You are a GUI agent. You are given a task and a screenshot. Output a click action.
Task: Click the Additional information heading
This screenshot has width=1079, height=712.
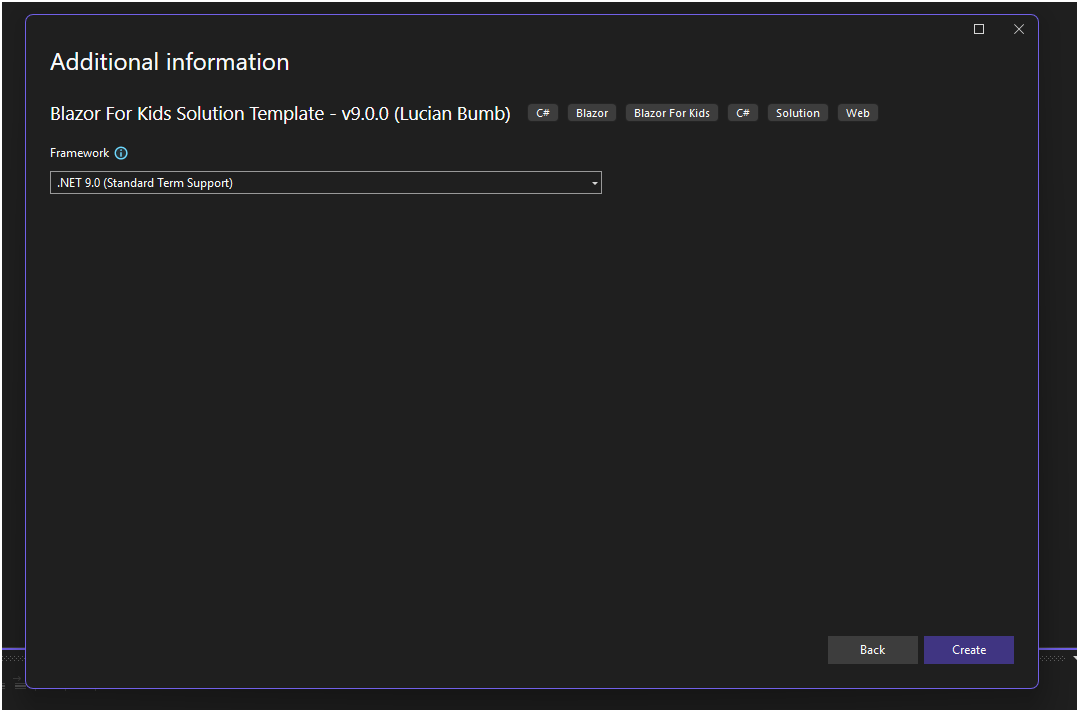tap(169, 62)
